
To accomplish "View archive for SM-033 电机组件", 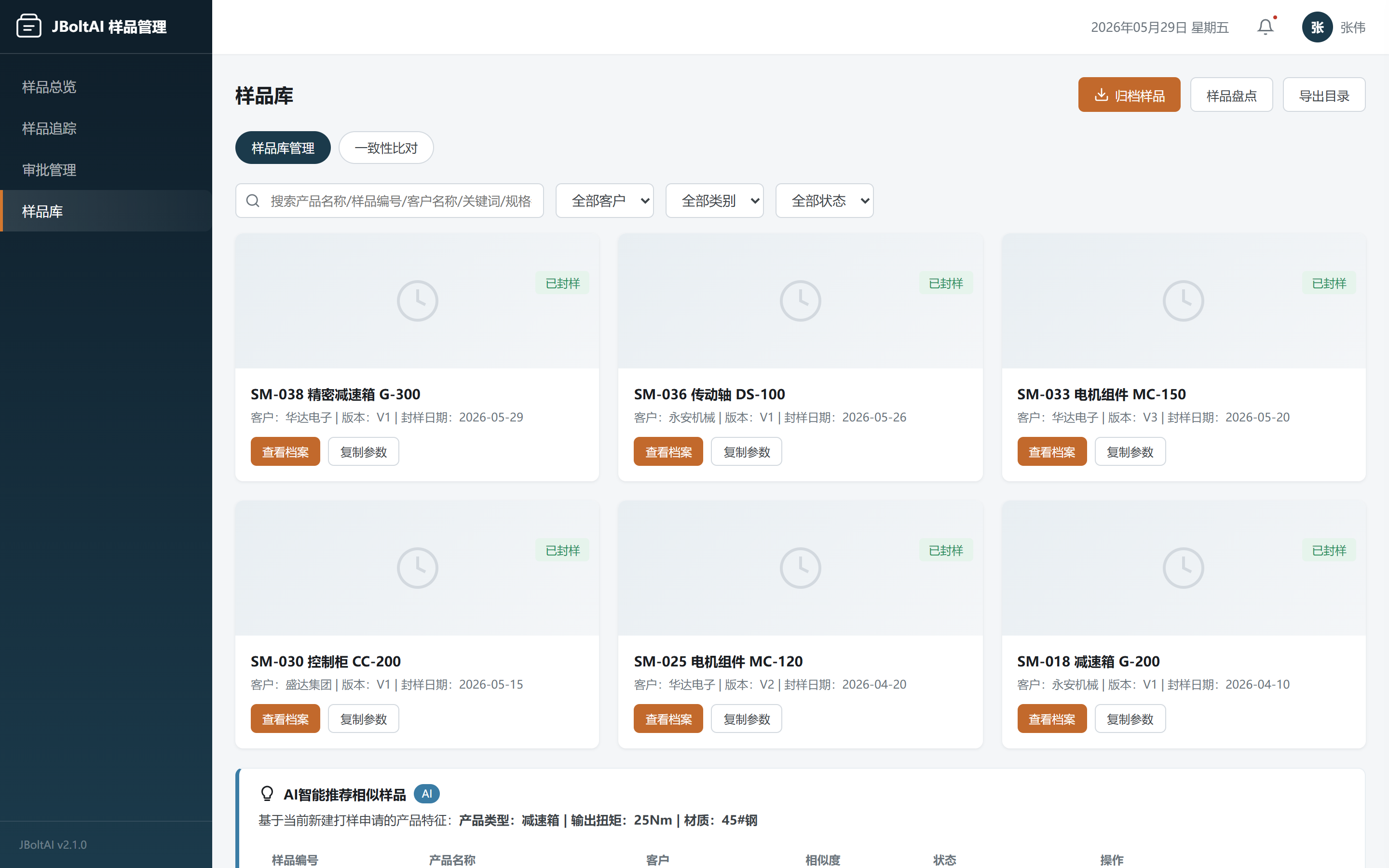I will [x=1051, y=451].
